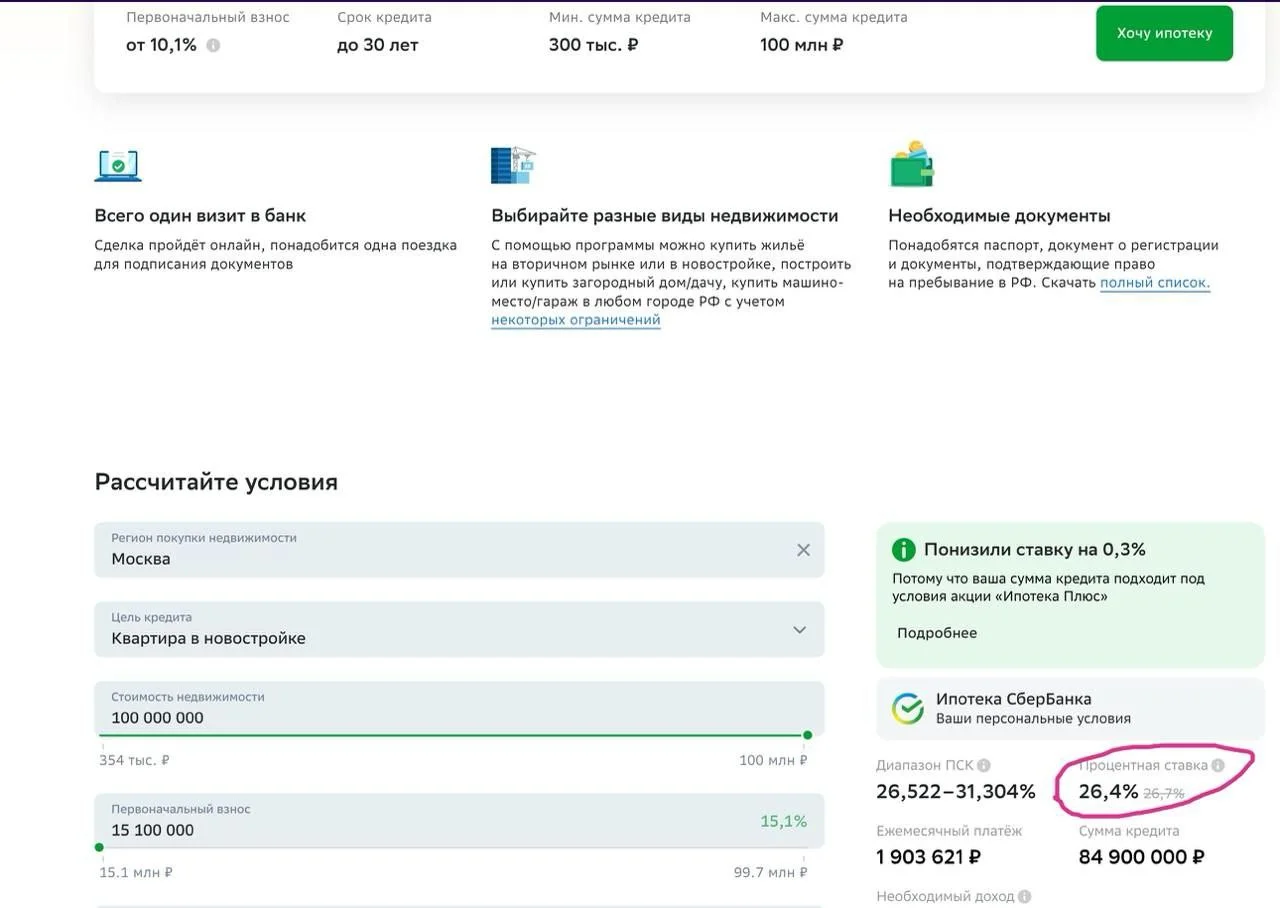Click the '15.1 млн ₽' slider minimum label
The height and width of the screenshot is (908, 1280).
[136, 872]
